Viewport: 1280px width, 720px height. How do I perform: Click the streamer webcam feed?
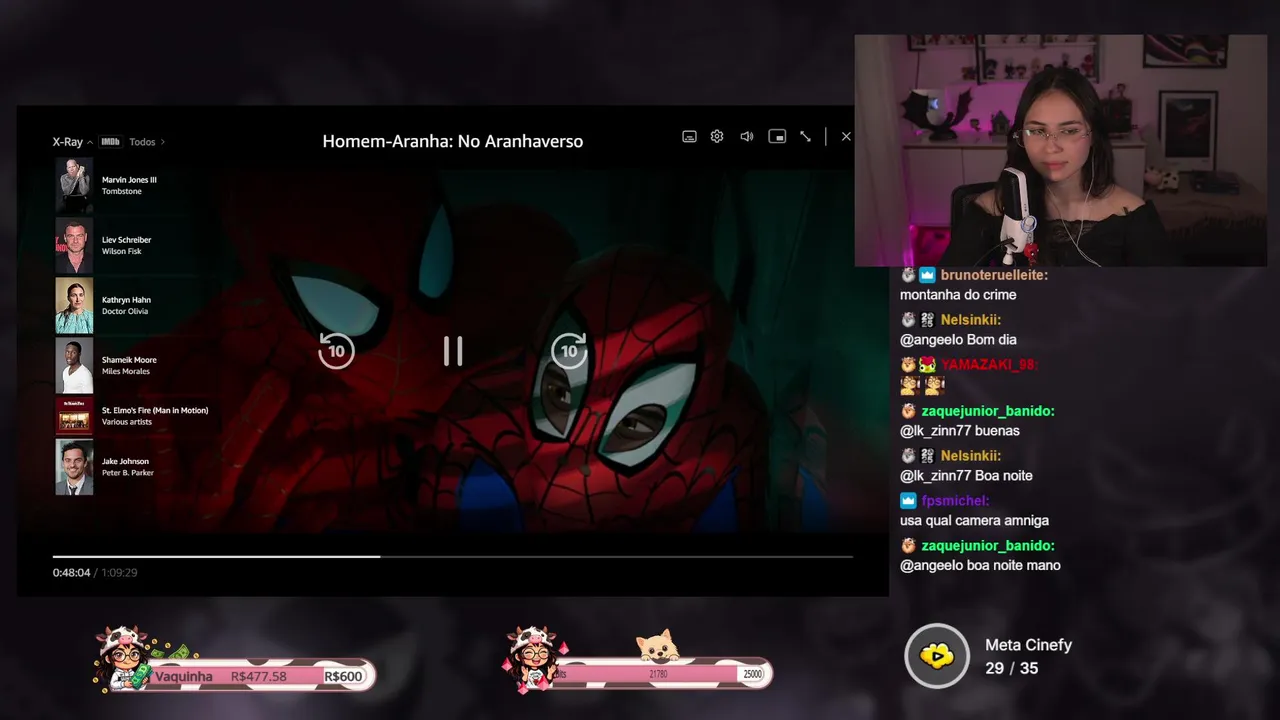(1060, 151)
